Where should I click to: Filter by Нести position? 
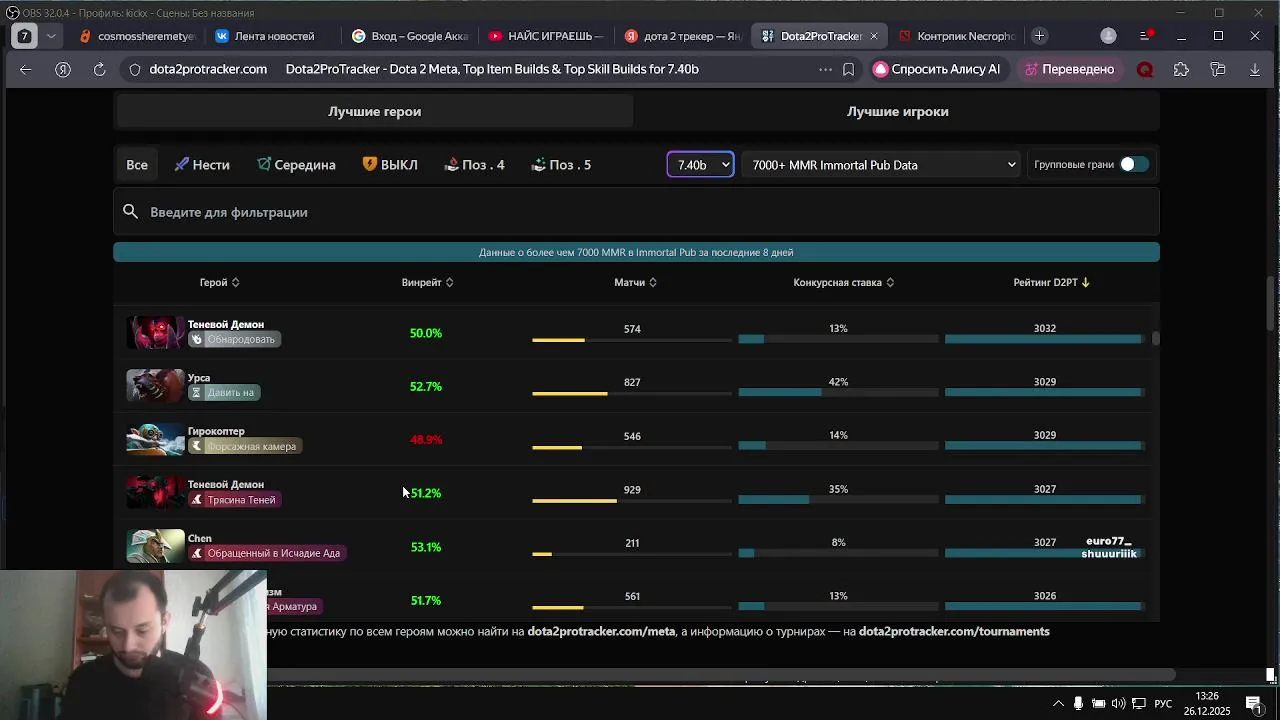202,165
